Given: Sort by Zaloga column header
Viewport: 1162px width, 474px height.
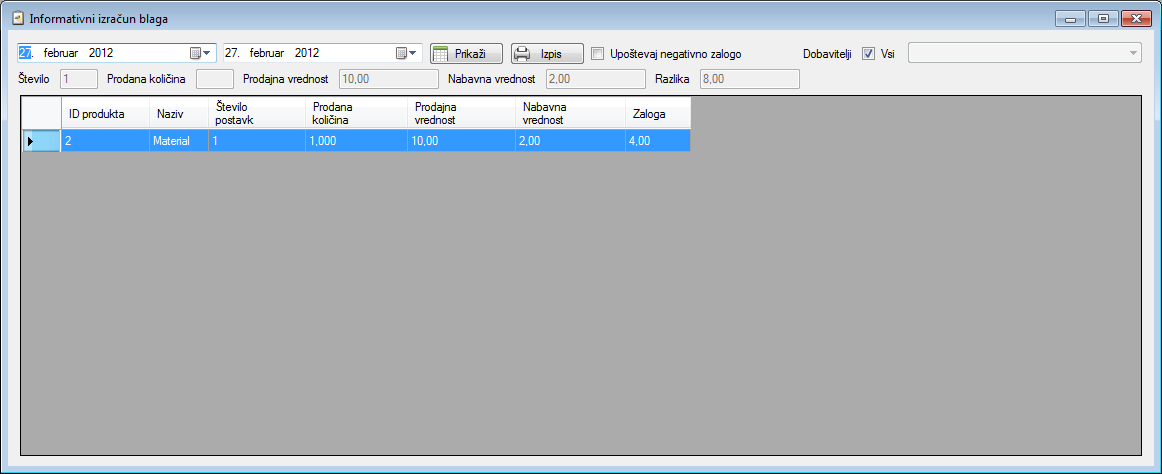Looking at the screenshot, I should [657, 114].
